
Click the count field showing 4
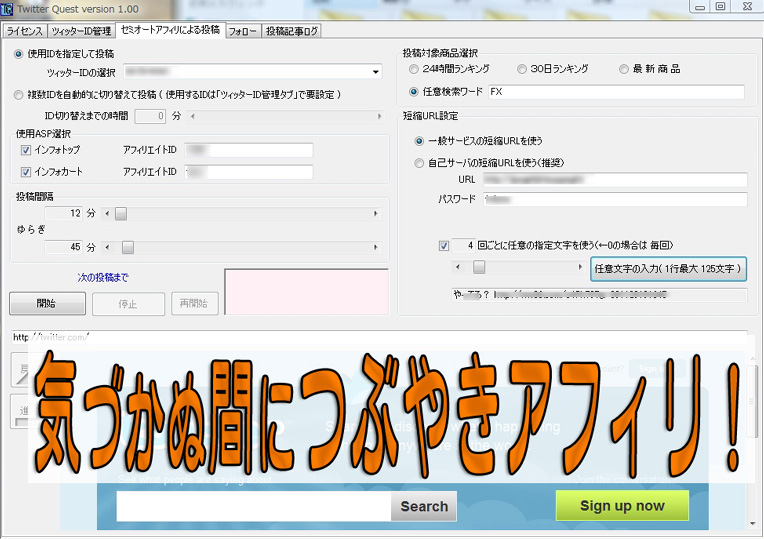tap(463, 245)
